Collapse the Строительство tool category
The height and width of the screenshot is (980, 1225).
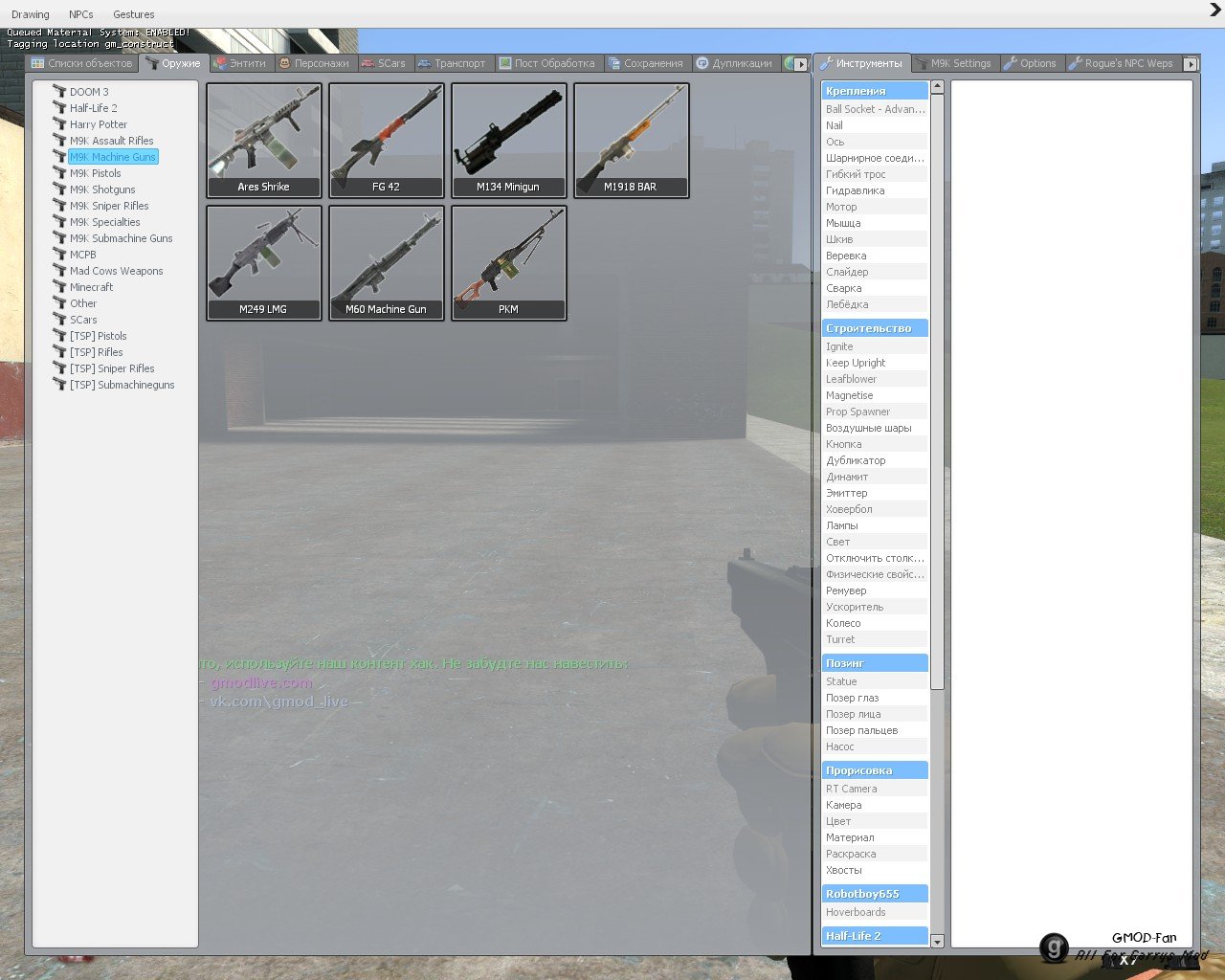pos(875,328)
